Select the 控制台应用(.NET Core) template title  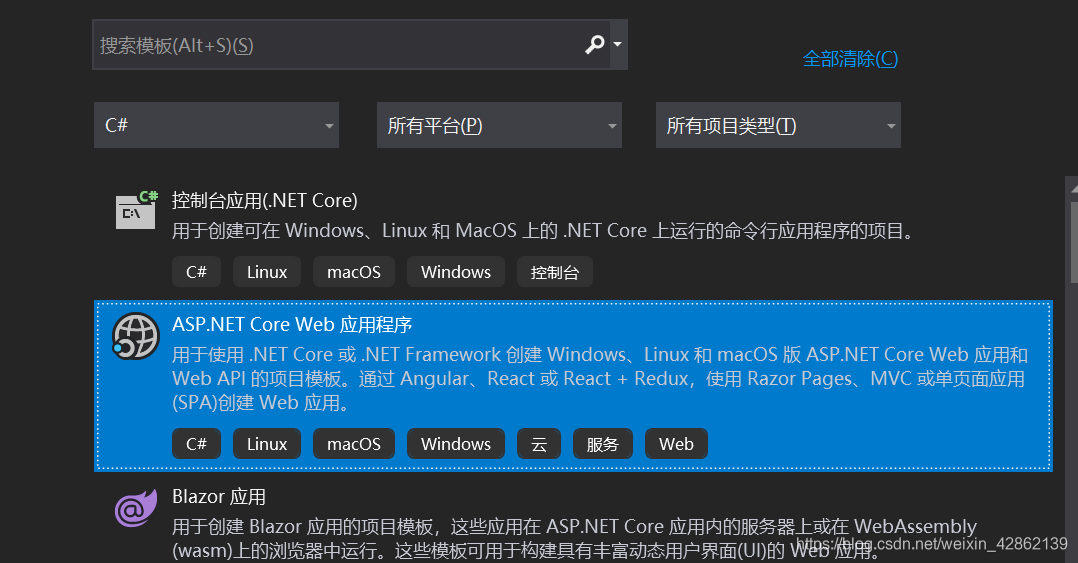pos(265,200)
